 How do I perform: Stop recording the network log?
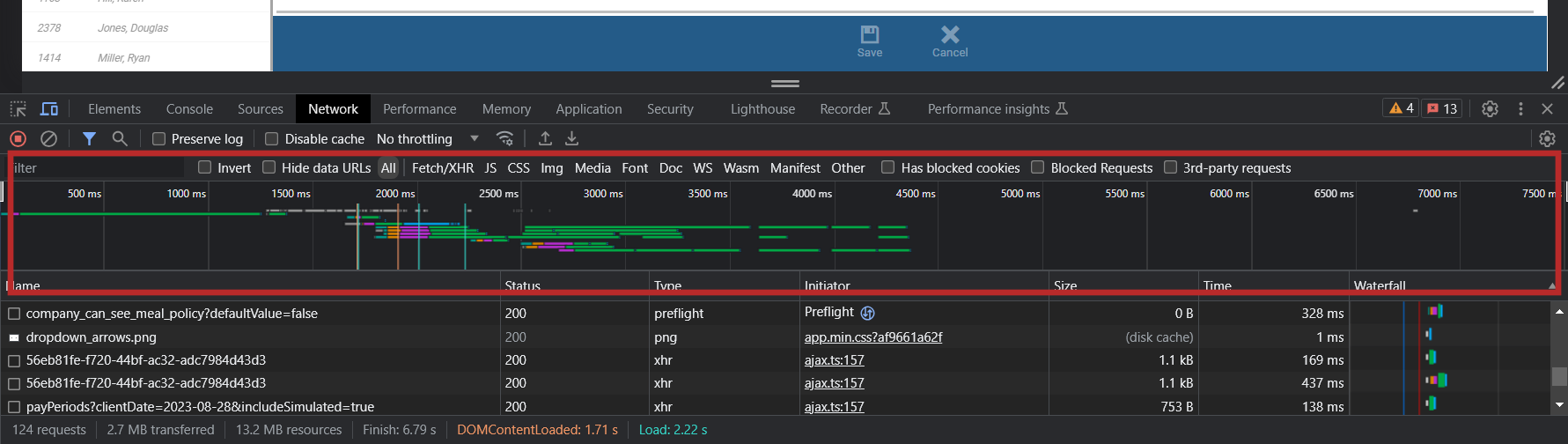(18, 138)
